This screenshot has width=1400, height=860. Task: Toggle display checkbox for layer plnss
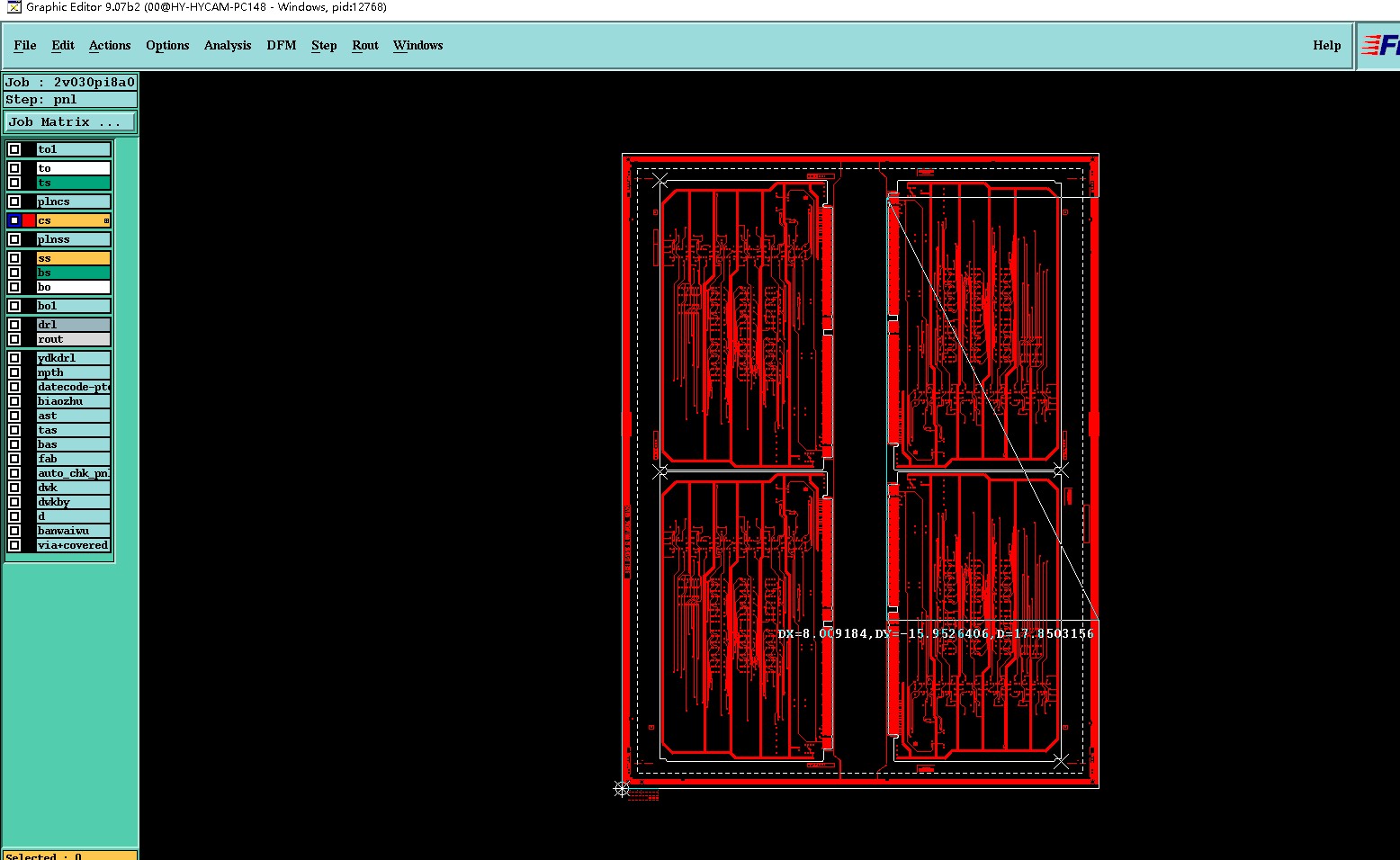tap(14, 239)
